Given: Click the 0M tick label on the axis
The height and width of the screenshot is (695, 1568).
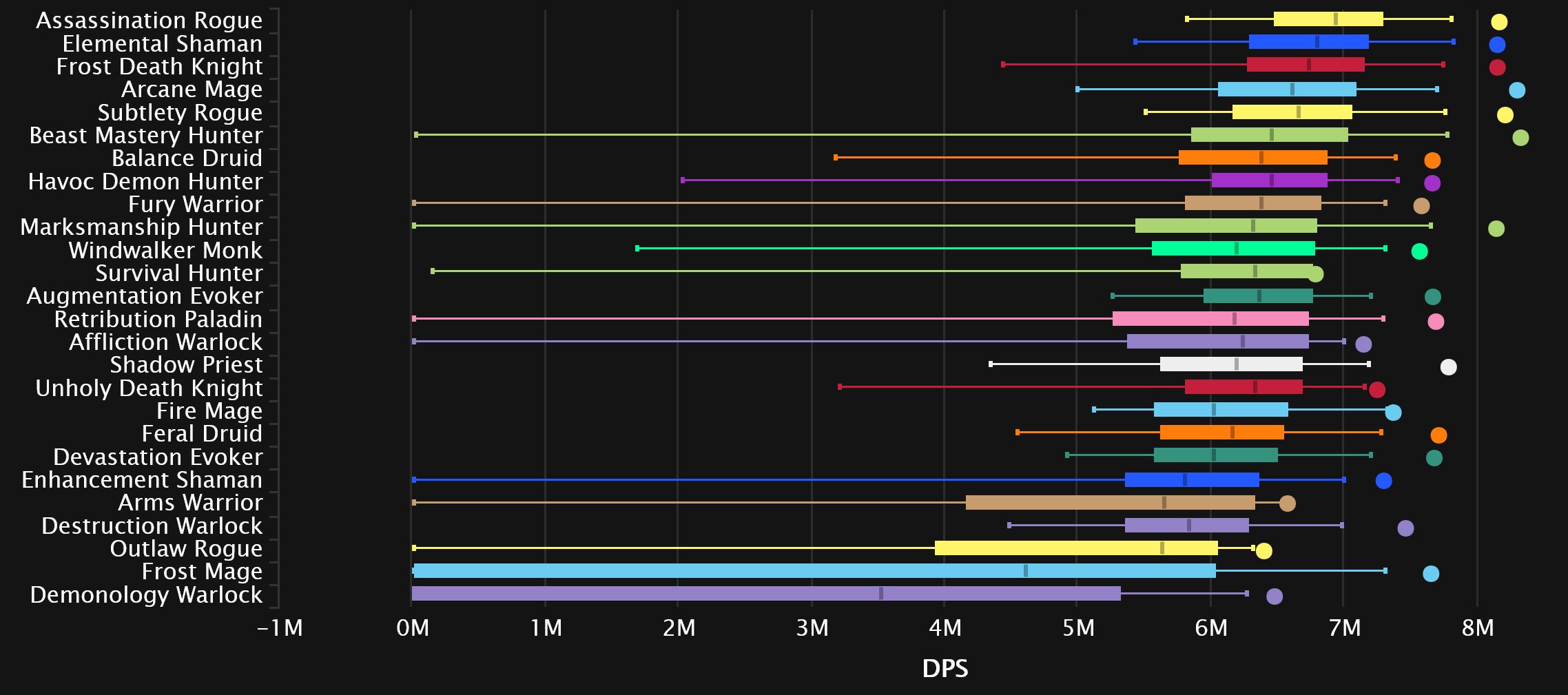Looking at the screenshot, I should 413,628.
